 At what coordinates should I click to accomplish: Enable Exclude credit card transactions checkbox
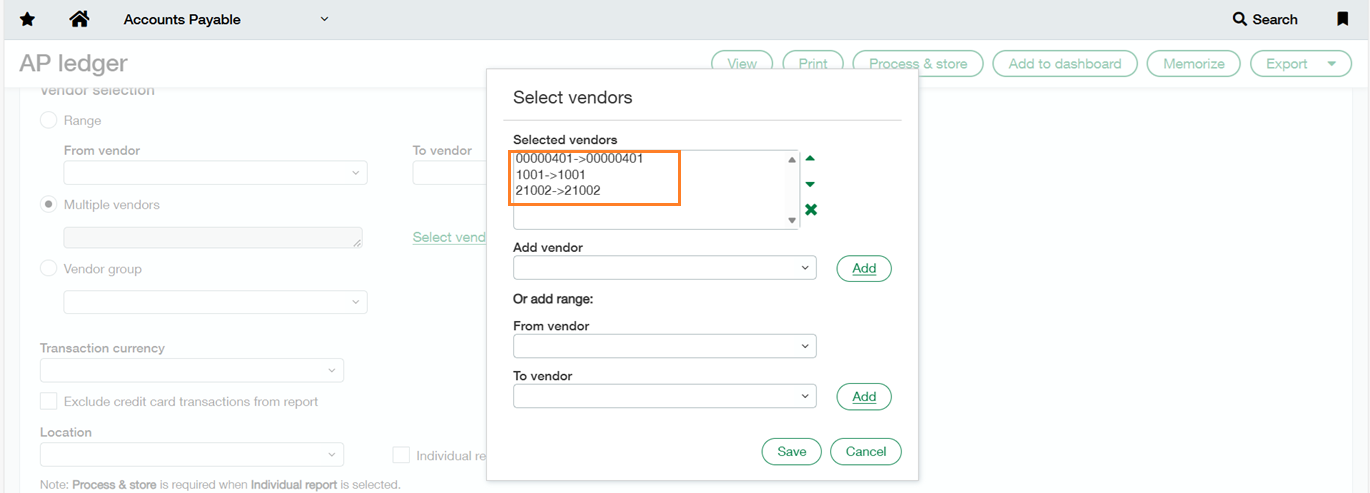coord(48,401)
